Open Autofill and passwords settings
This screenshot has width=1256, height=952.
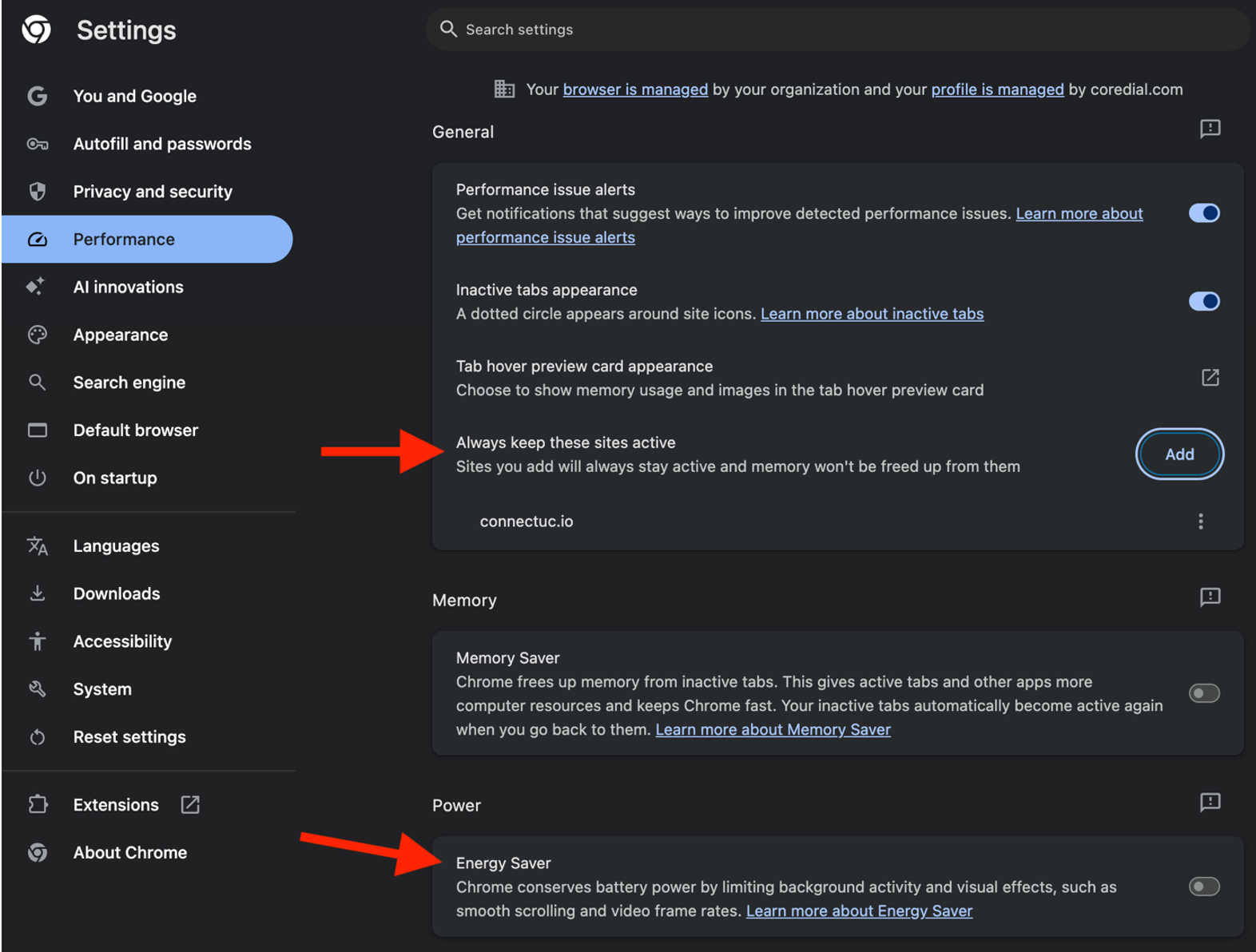pyautogui.click(x=149, y=144)
